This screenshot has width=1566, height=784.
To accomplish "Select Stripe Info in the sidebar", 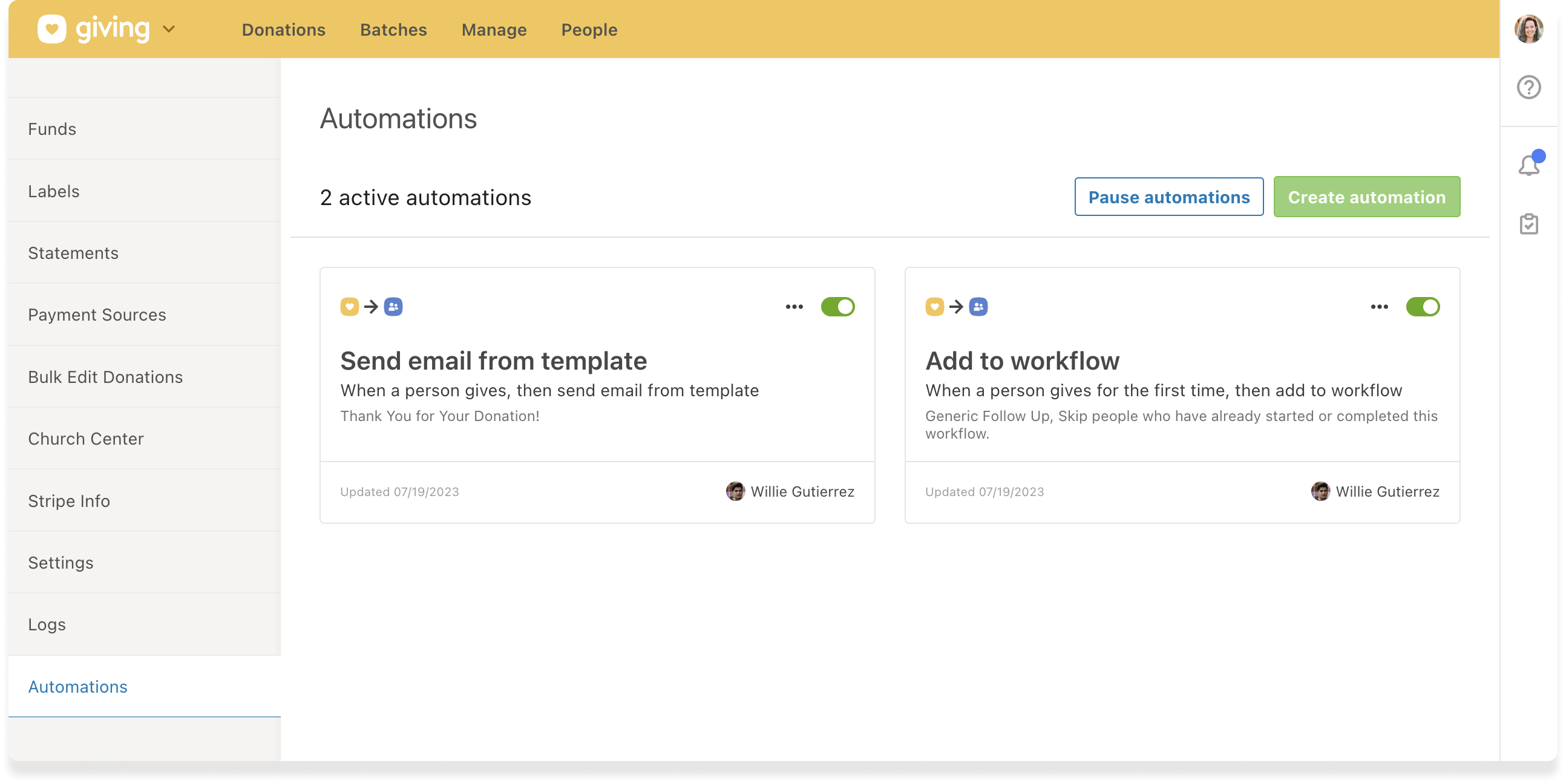I will [69, 501].
